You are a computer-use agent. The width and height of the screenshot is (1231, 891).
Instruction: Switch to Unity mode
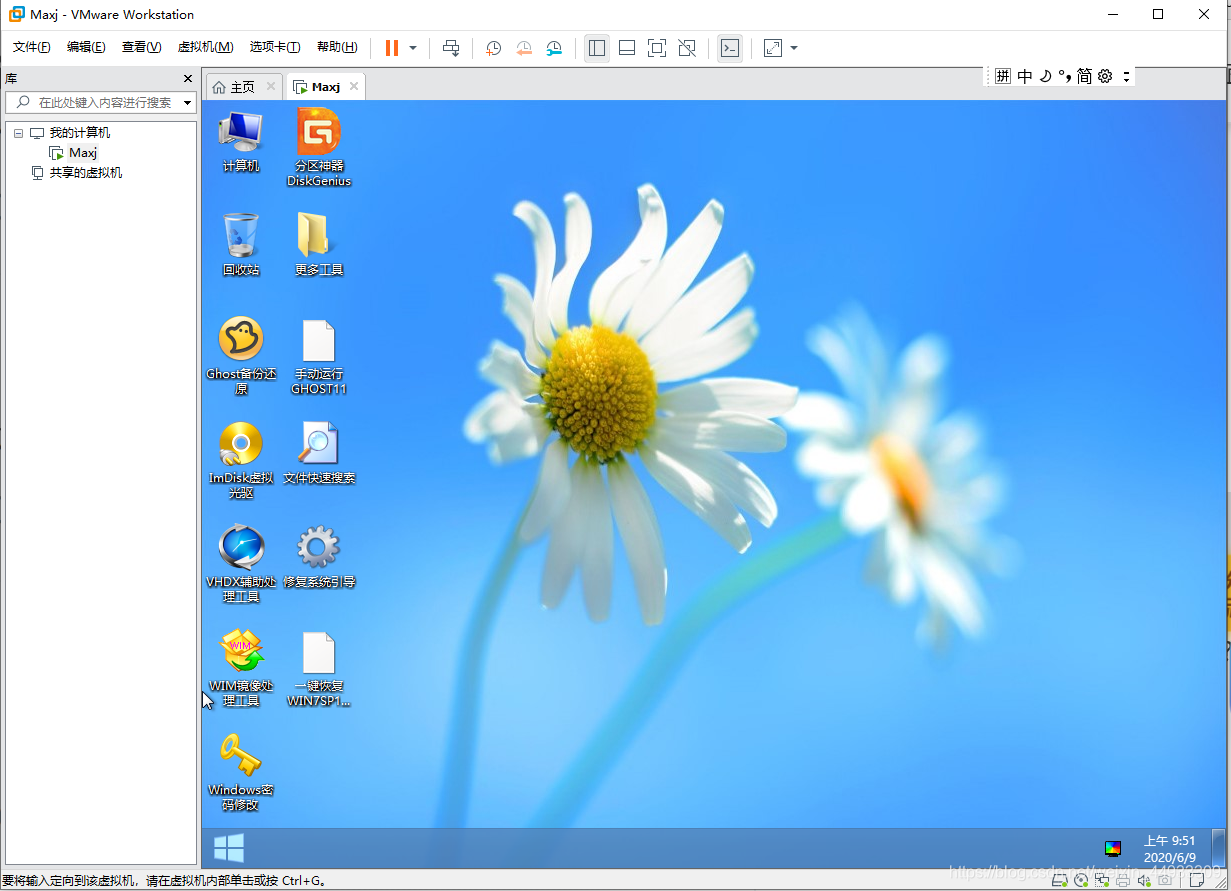687,48
